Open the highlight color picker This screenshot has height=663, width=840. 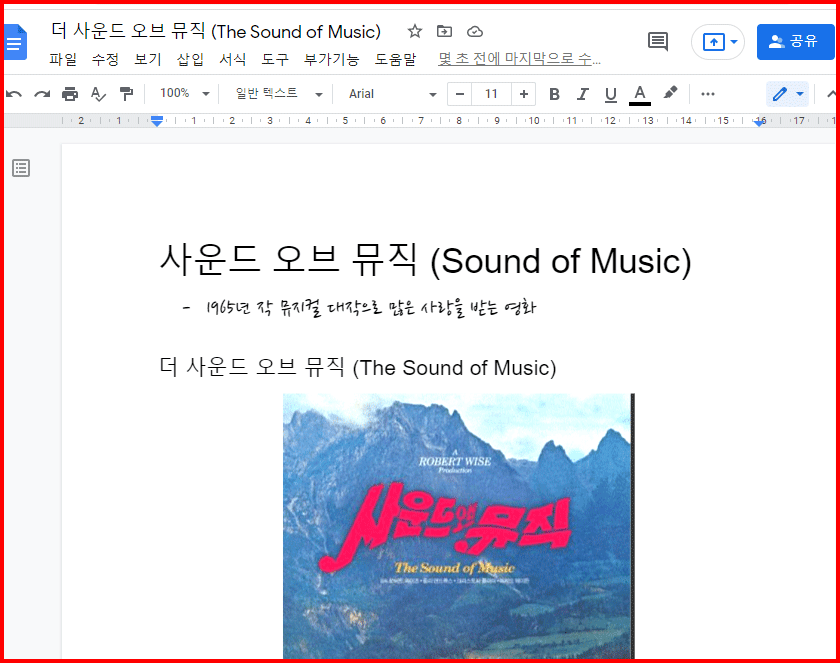[670, 93]
